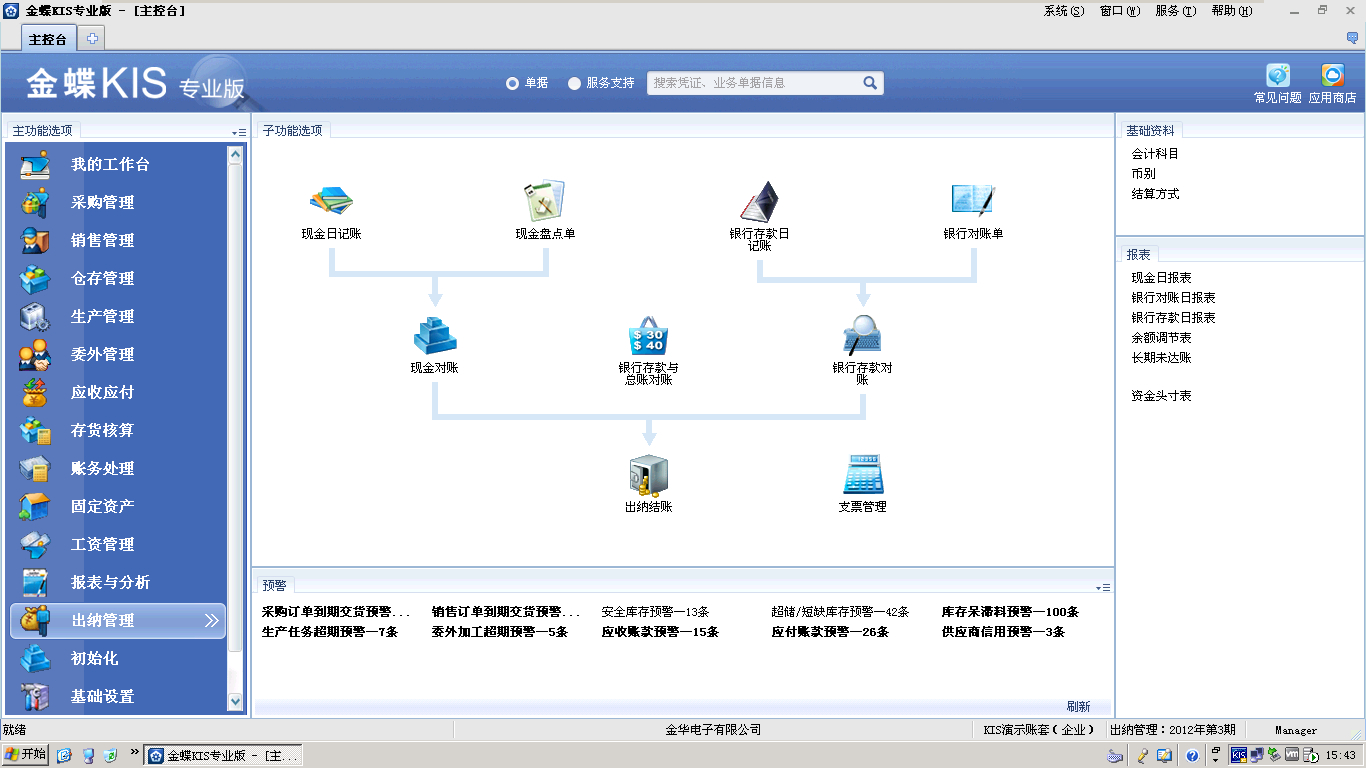This screenshot has height=768, width=1366.
Task: Open 安全库存预警—13条 alert
Action: 655,612
